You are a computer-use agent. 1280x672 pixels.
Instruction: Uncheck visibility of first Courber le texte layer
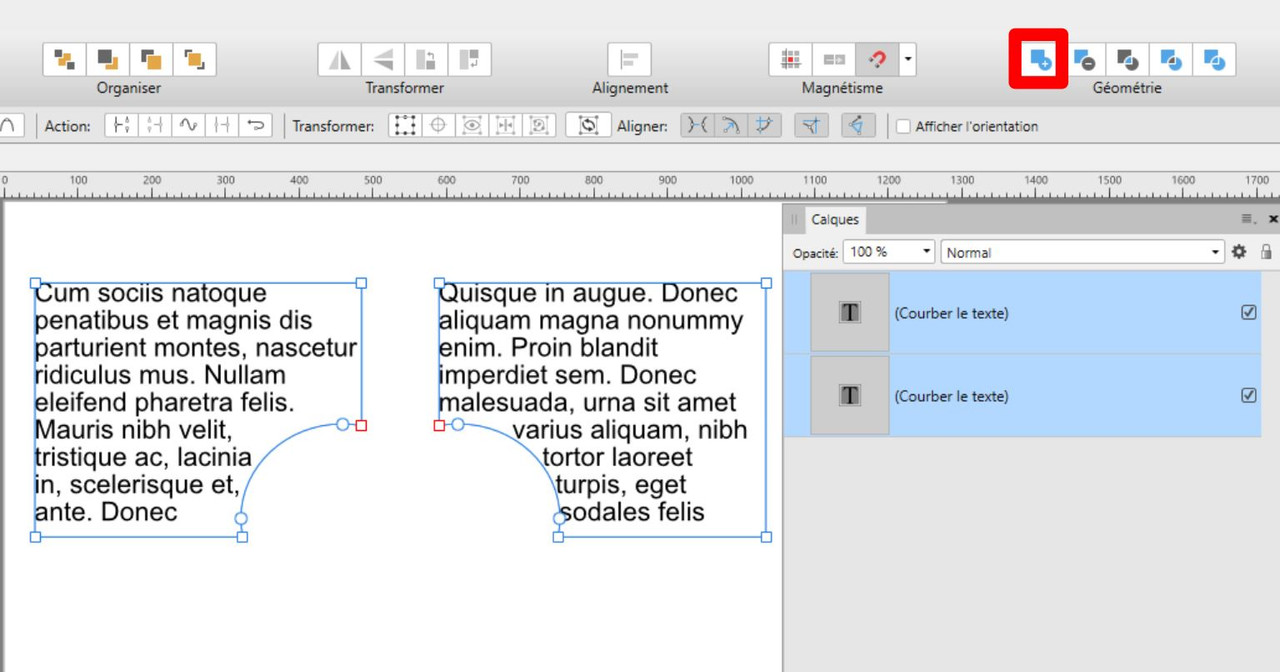(x=1248, y=312)
